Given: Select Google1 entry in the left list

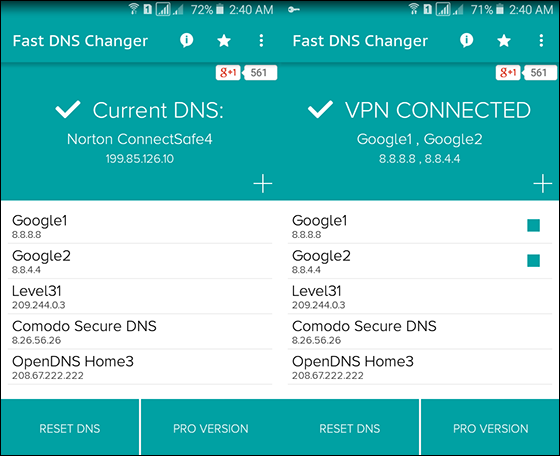Looking at the screenshot, I should (140, 226).
